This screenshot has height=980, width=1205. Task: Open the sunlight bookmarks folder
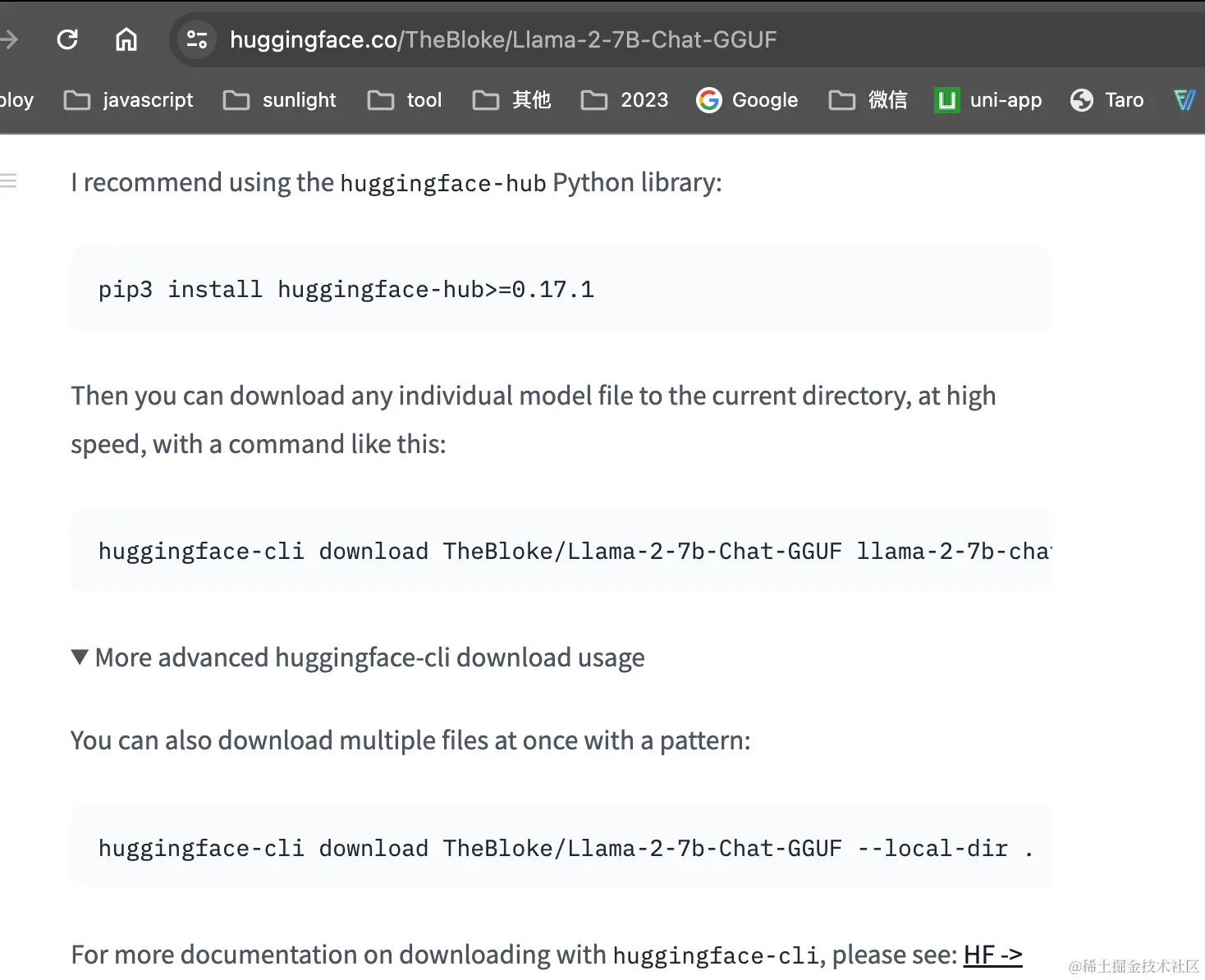point(280,100)
